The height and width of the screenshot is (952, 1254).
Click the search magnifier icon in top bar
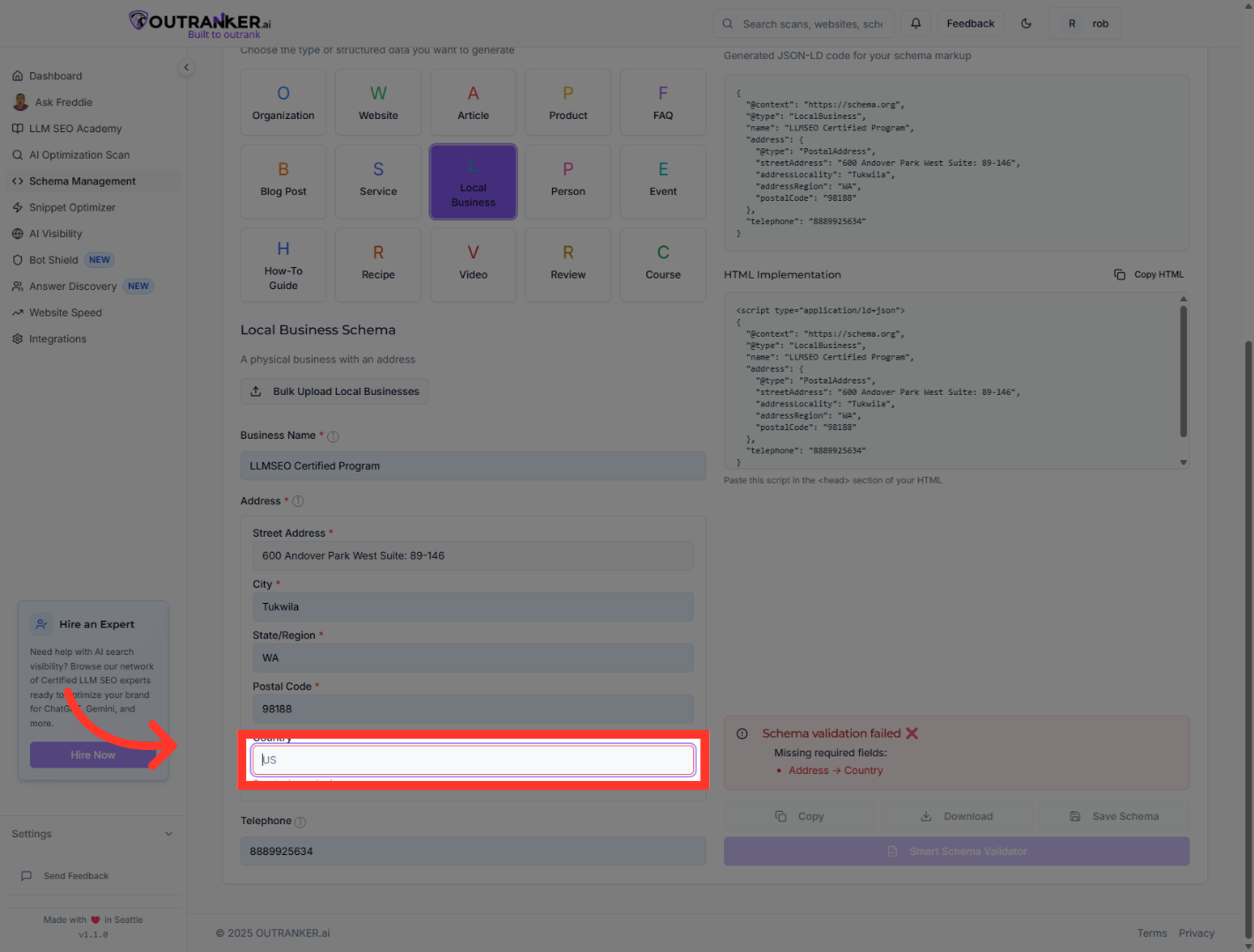728,24
